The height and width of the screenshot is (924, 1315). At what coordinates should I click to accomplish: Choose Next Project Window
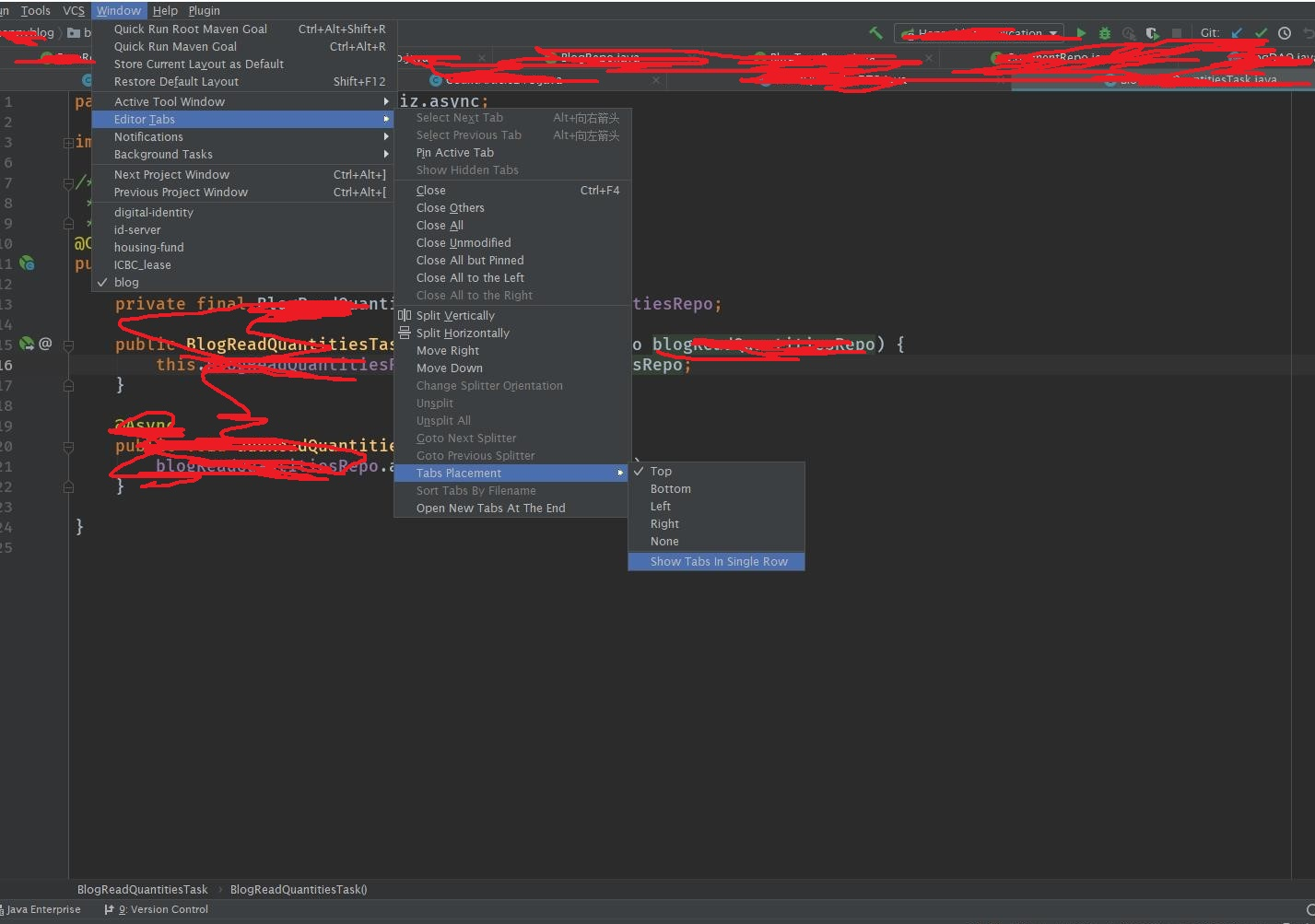point(243,174)
